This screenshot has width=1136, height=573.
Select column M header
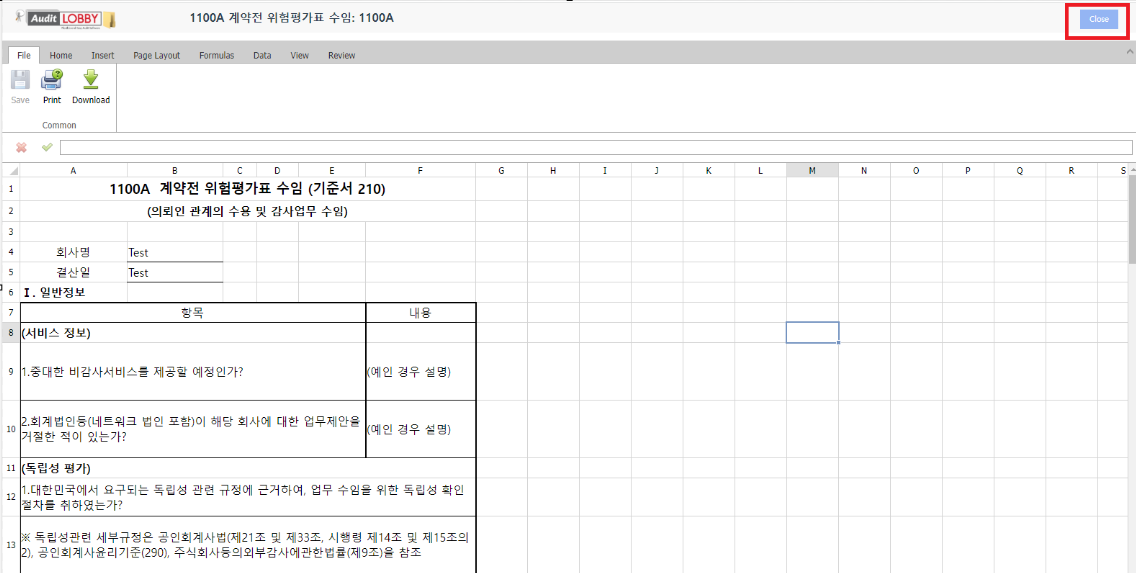pos(812,170)
